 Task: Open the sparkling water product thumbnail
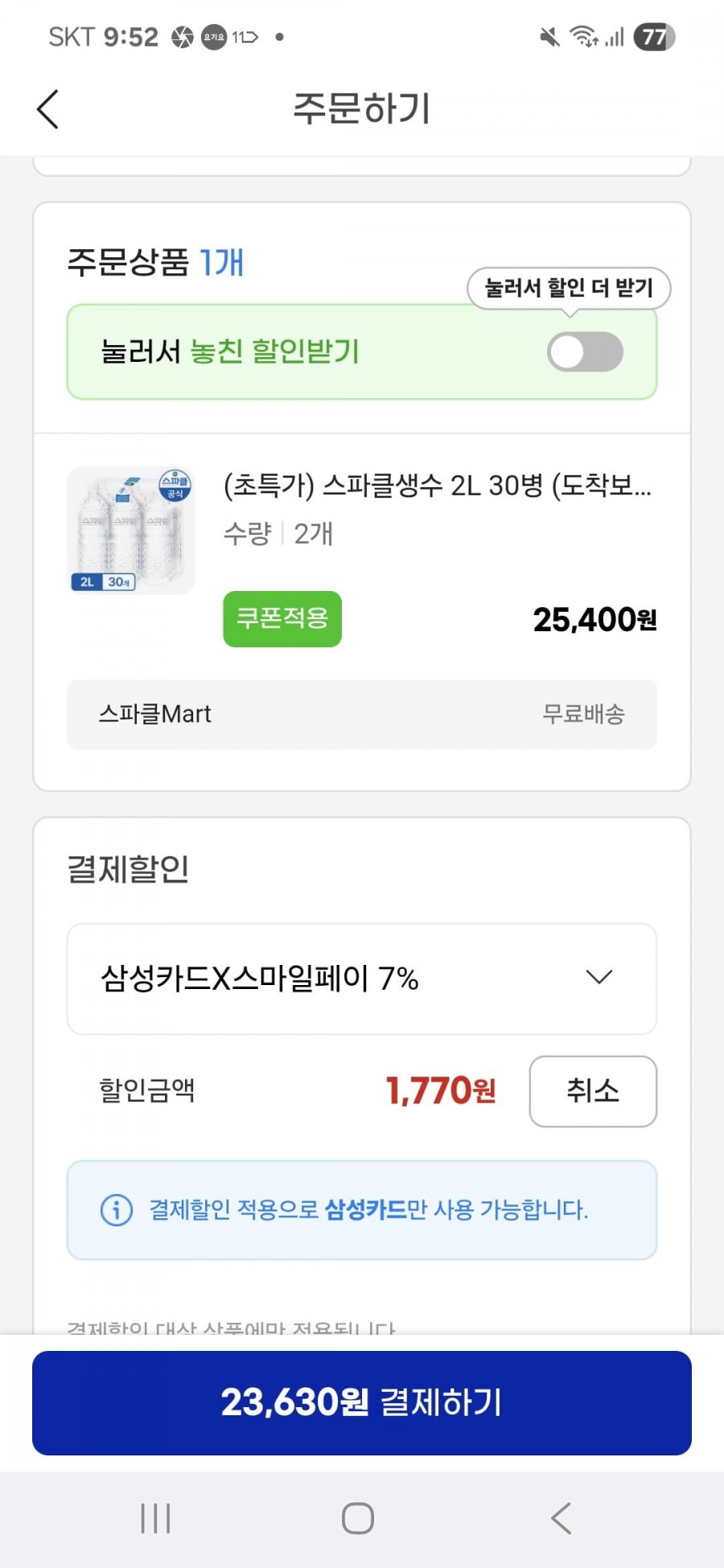click(130, 531)
